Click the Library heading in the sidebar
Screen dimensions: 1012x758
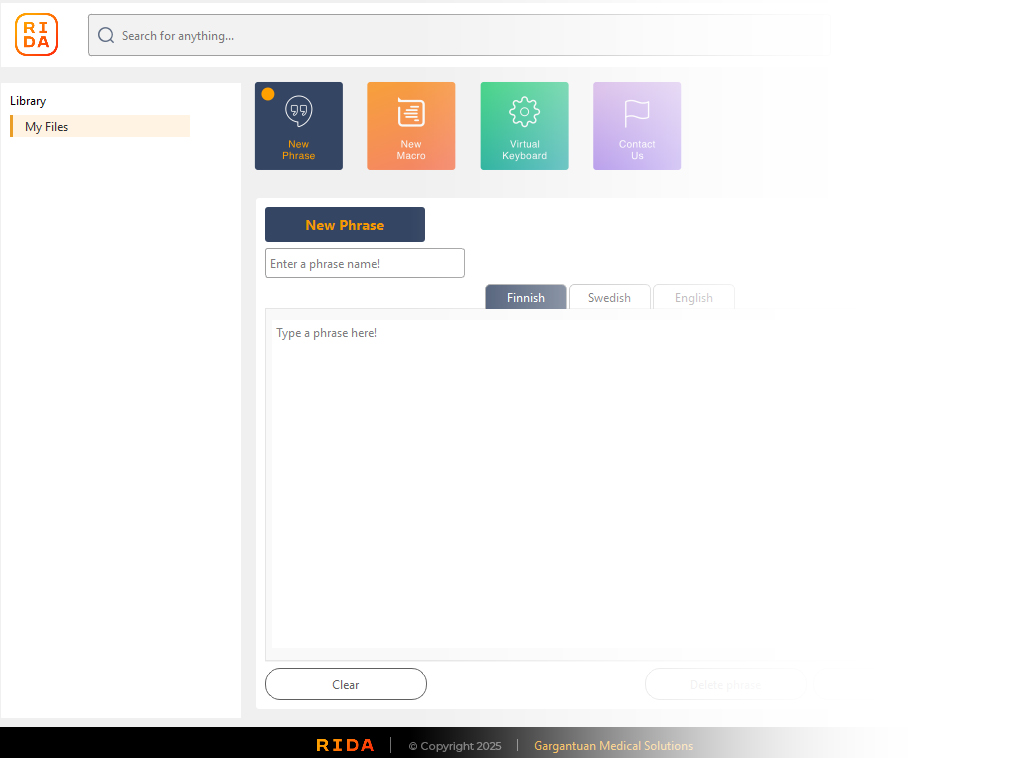(x=28, y=101)
